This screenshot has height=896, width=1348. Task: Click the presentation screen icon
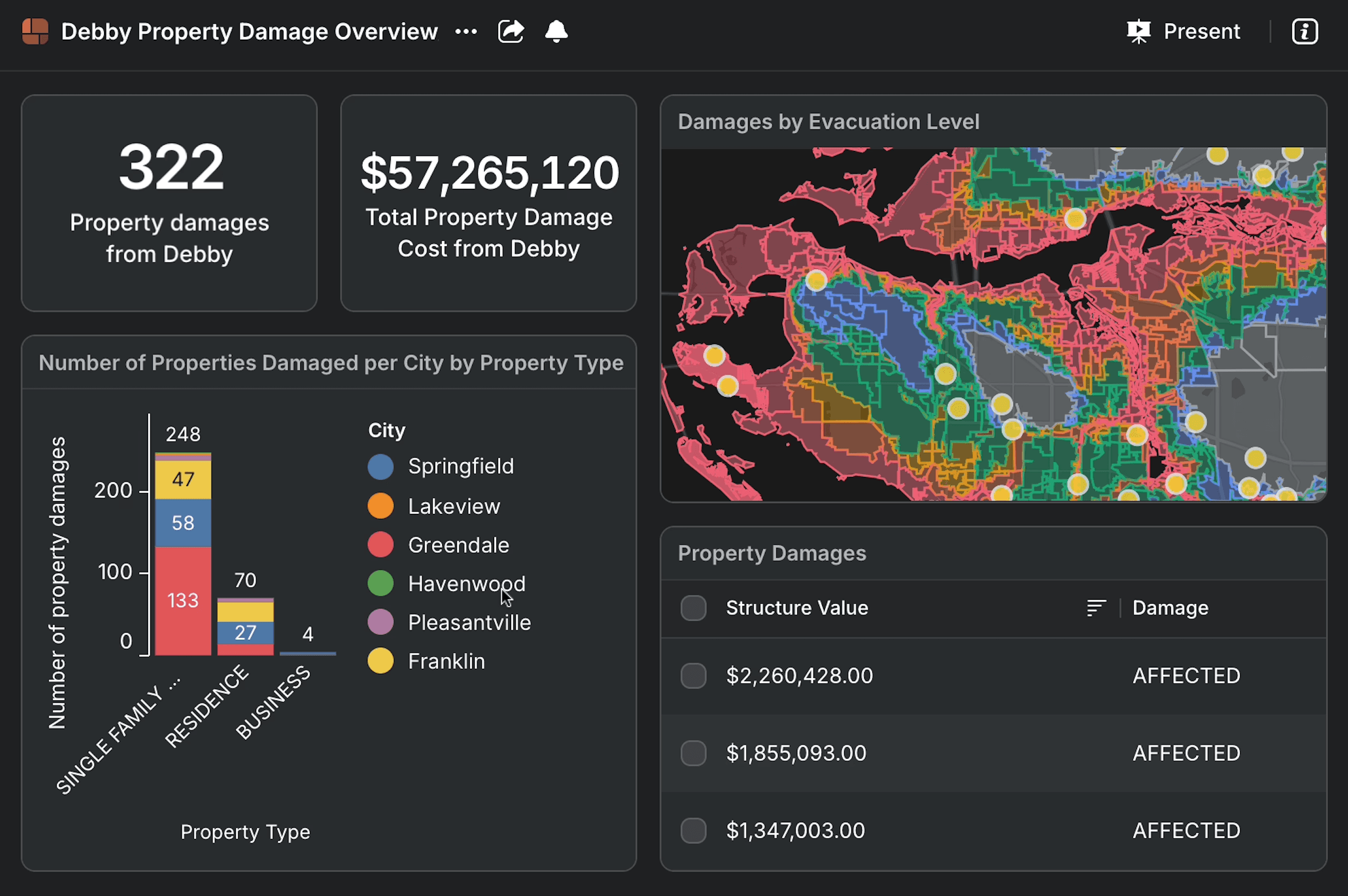coord(1138,32)
